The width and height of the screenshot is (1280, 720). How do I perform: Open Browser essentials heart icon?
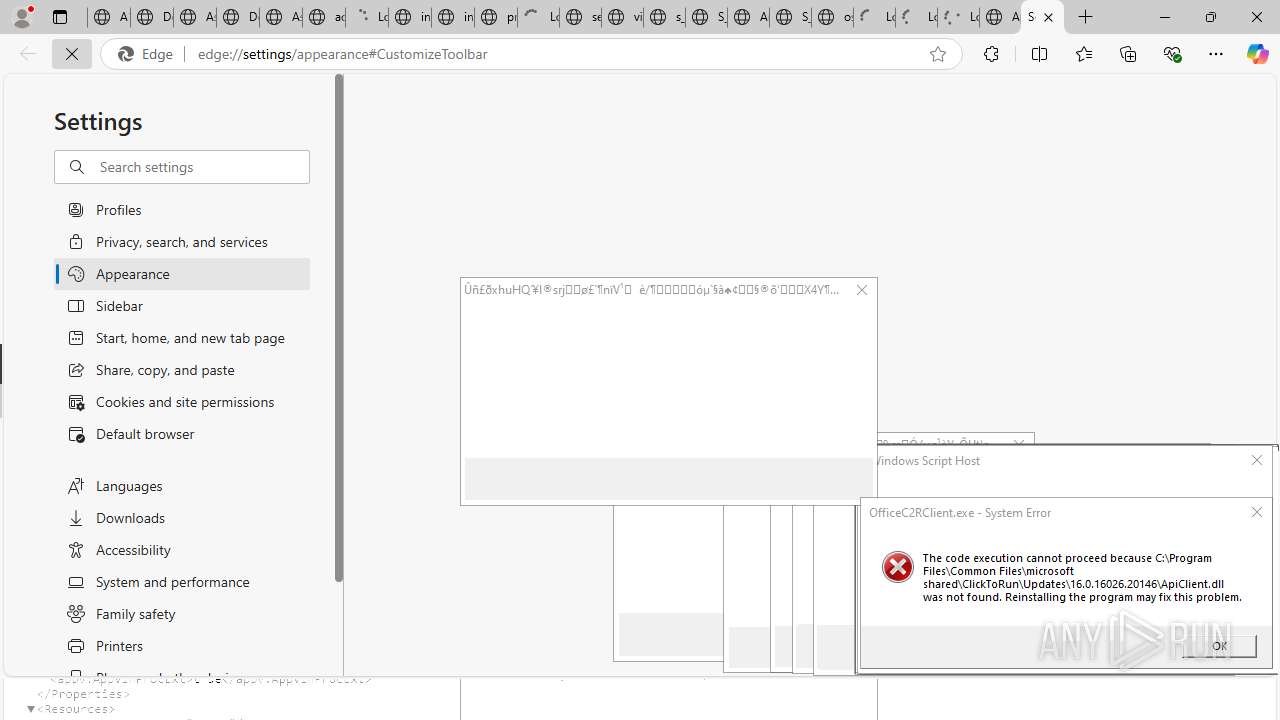coord(1172,54)
